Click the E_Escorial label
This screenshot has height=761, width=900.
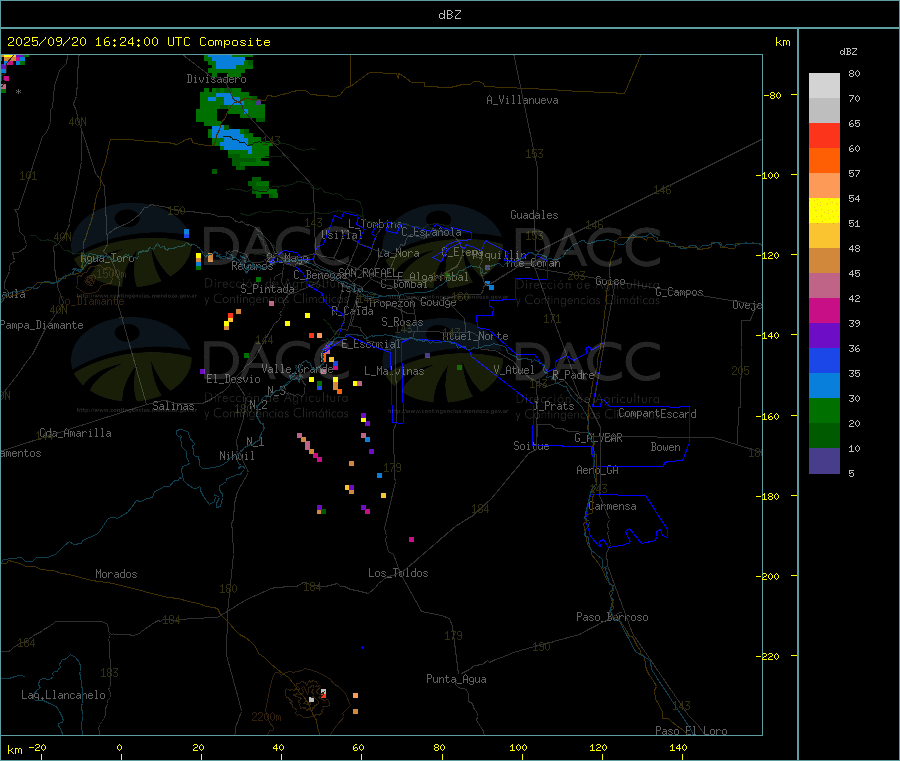click(x=370, y=344)
